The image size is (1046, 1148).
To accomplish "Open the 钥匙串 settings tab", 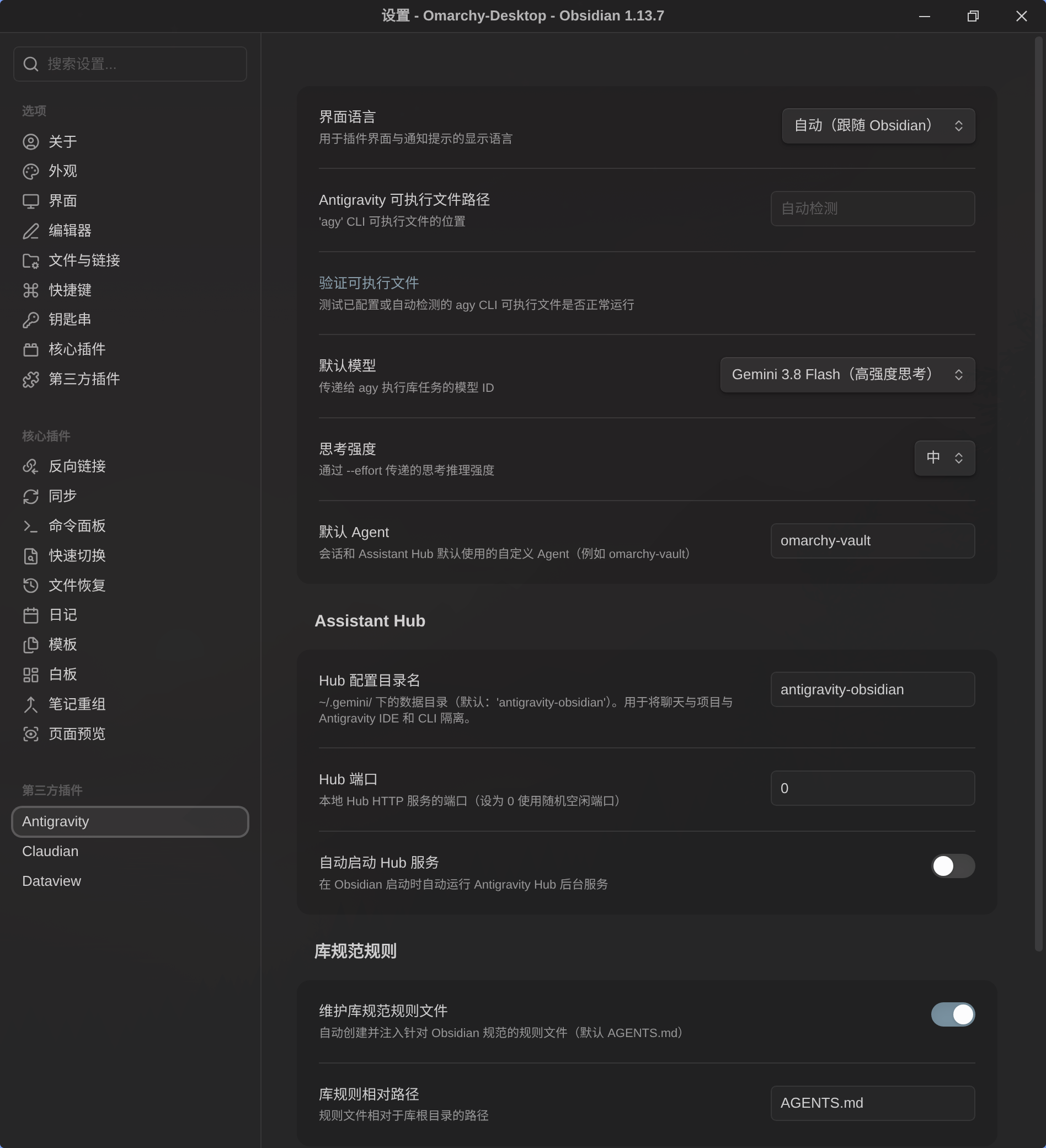I will (130, 320).
